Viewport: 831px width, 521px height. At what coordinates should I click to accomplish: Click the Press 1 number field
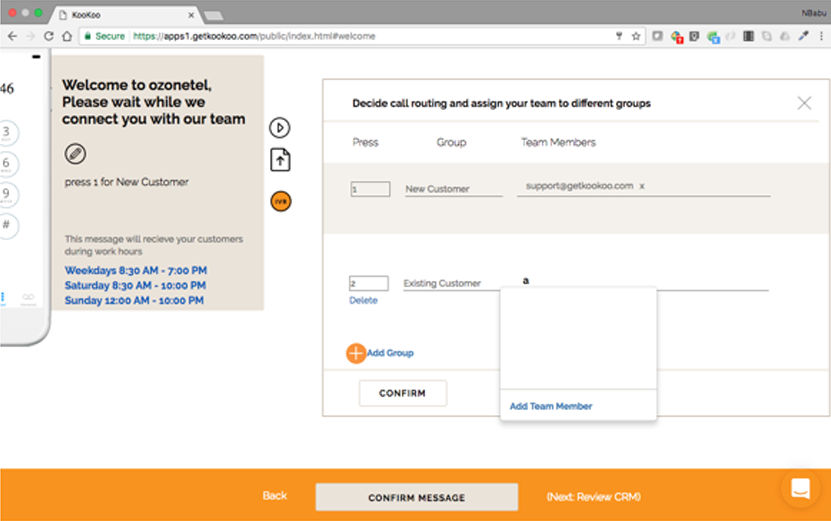[370, 189]
